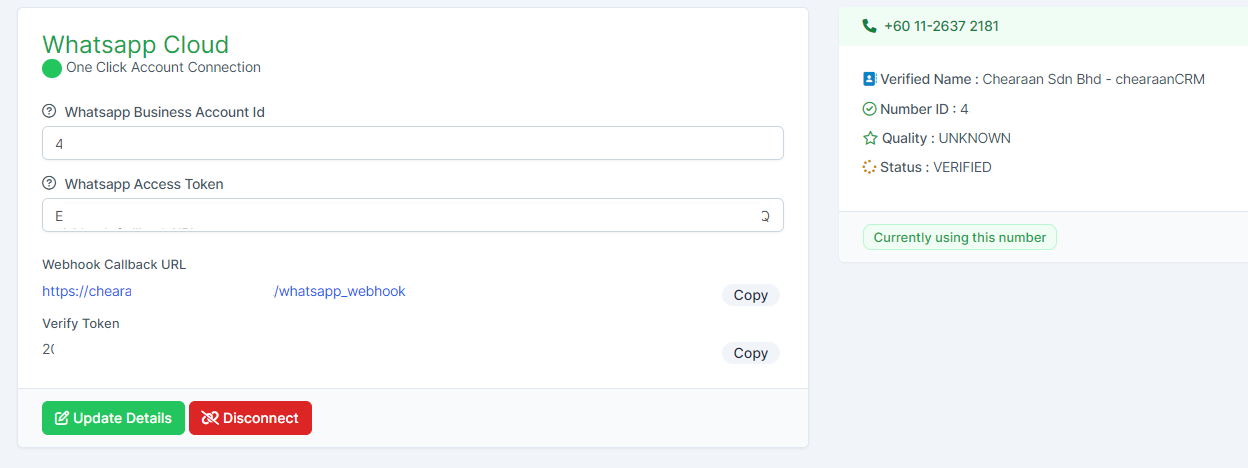Copy the Webhook Callback URL

pos(750,295)
